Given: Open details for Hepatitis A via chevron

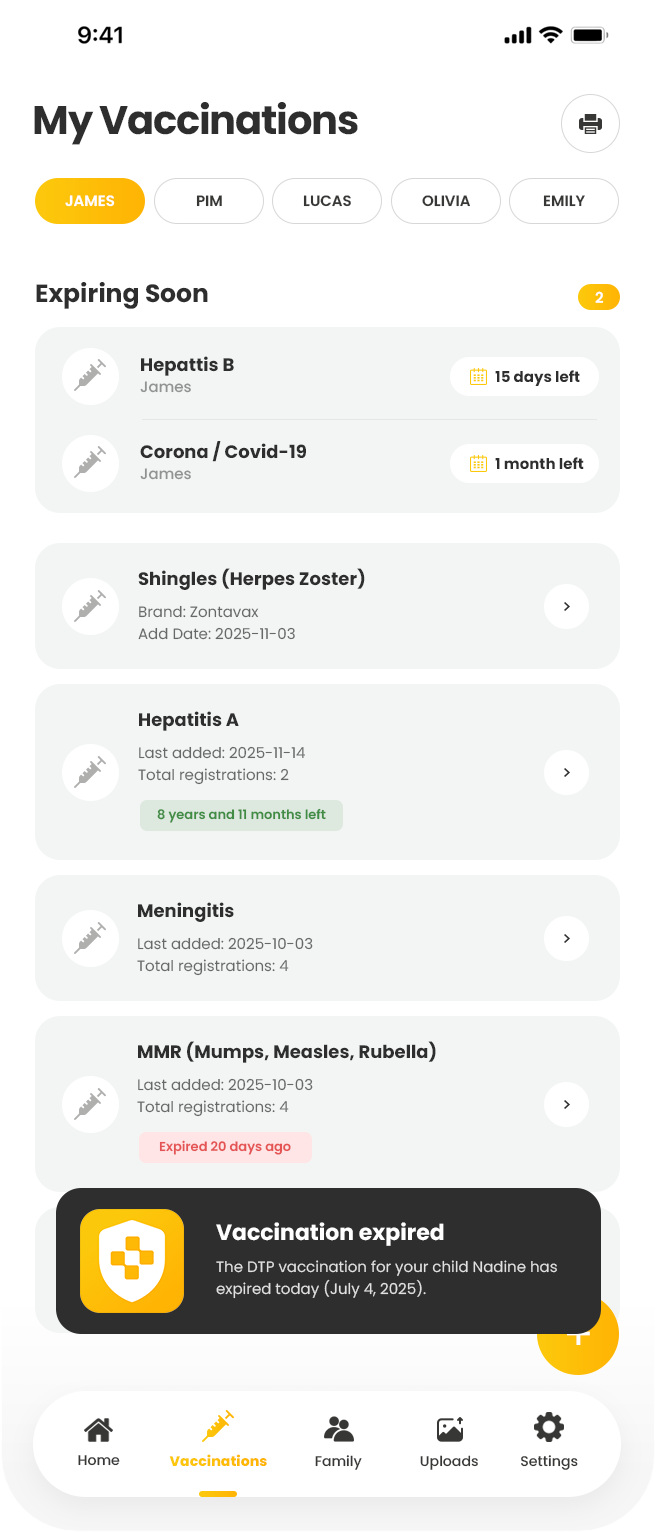Looking at the screenshot, I should click(x=566, y=772).
